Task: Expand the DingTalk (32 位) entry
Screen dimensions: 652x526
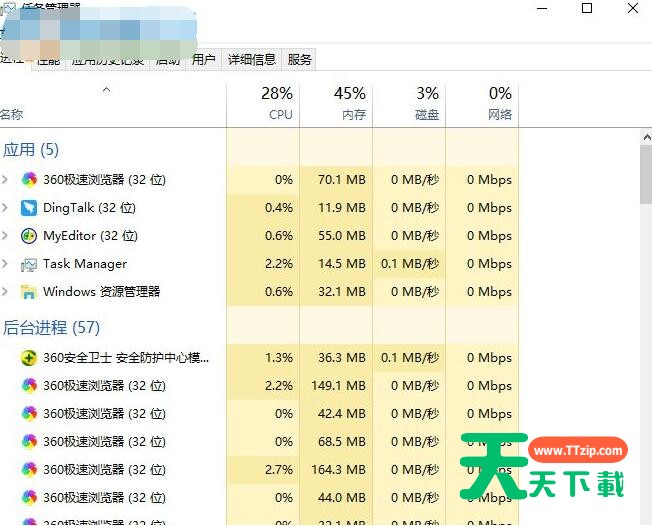Action: click(5, 207)
